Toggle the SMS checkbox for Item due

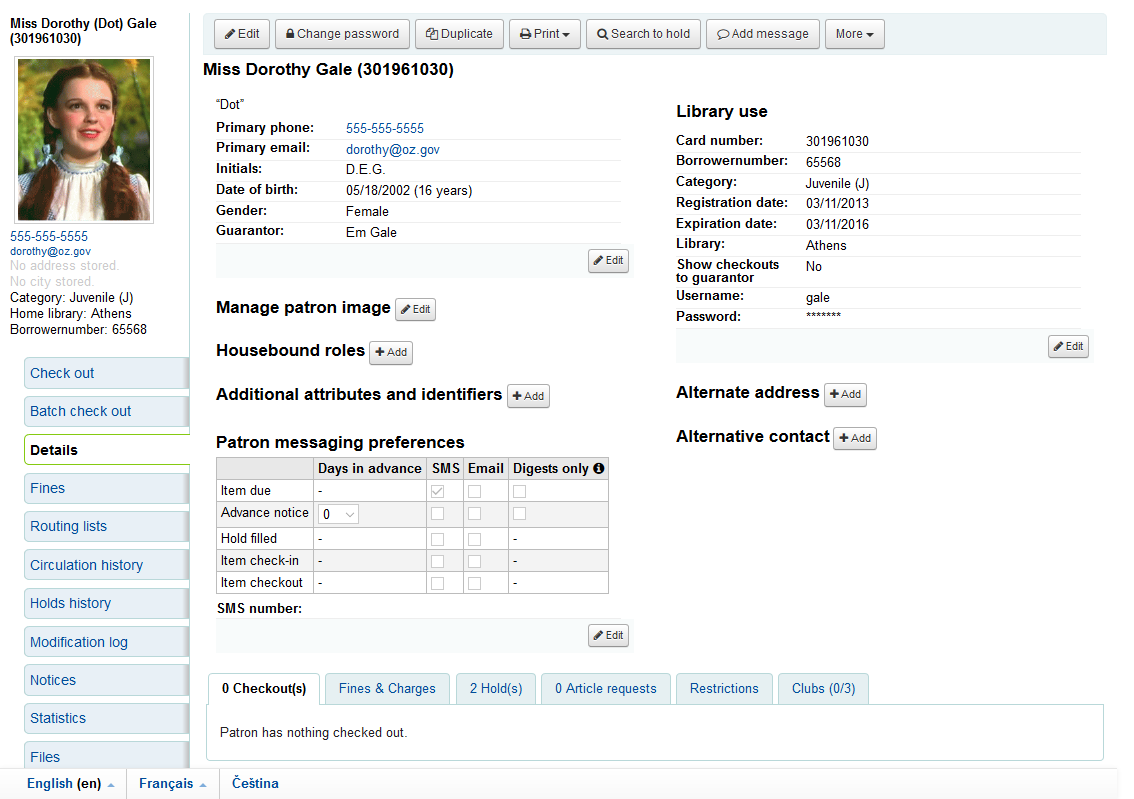point(437,491)
